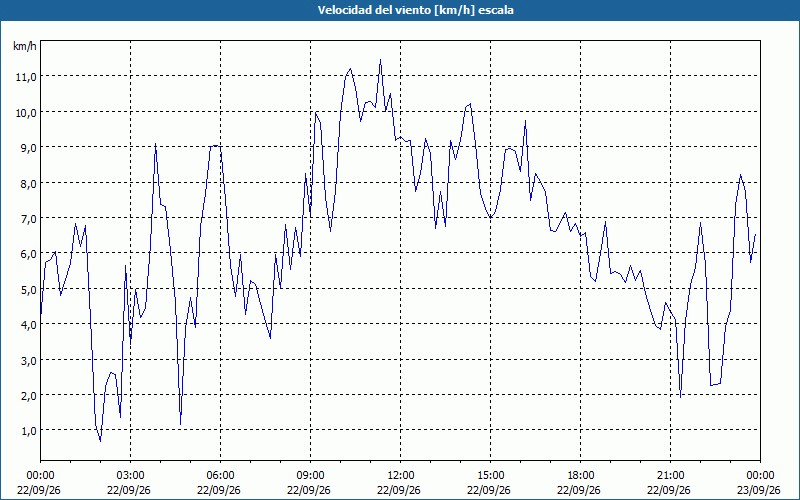Viewport: 800px width, 500px height.
Task: Click the "00:00" time label above 22/09/26
Action: (x=40, y=476)
